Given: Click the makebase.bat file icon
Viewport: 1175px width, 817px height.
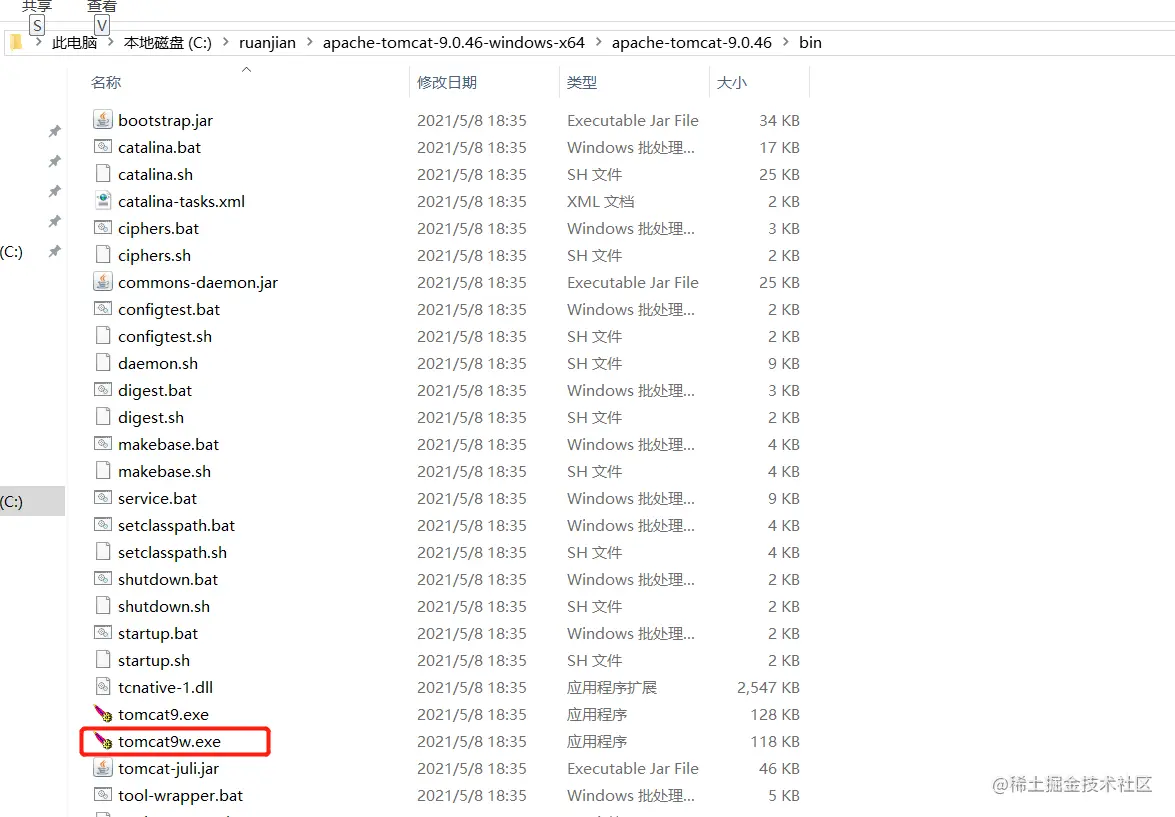Looking at the screenshot, I should (103, 444).
